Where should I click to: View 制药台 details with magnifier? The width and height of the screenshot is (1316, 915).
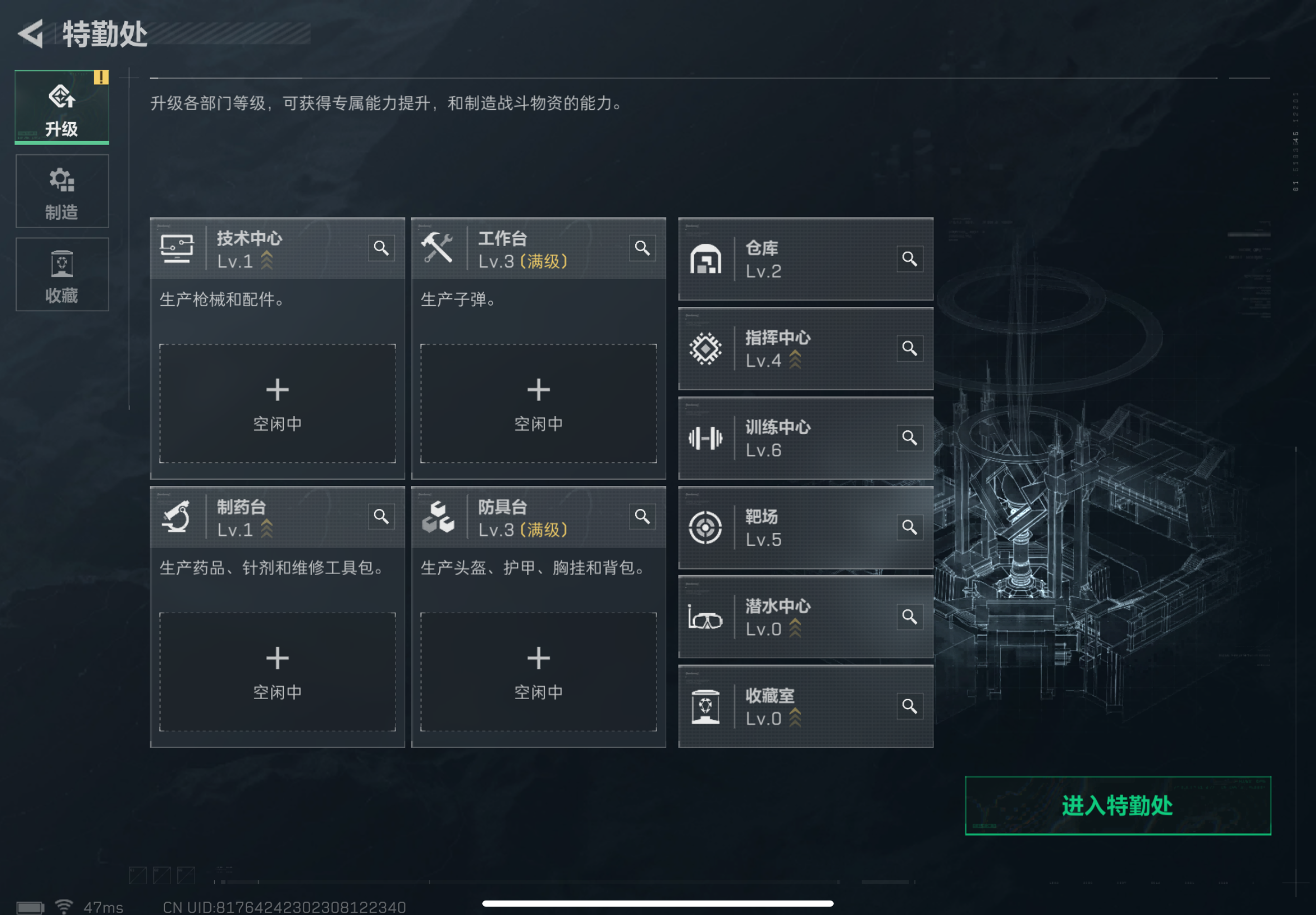381,517
